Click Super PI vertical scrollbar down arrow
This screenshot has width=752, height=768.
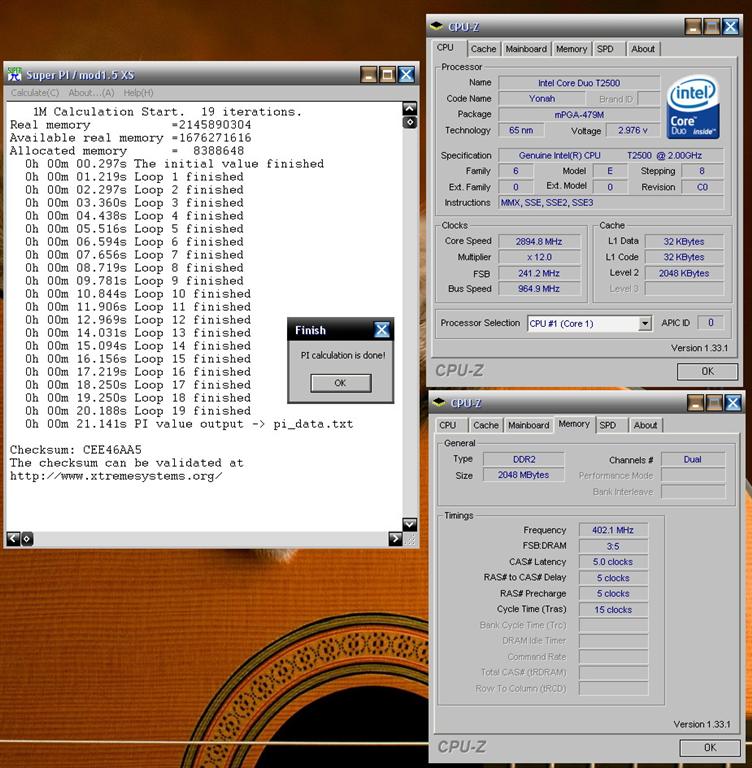pyautogui.click(x=410, y=525)
